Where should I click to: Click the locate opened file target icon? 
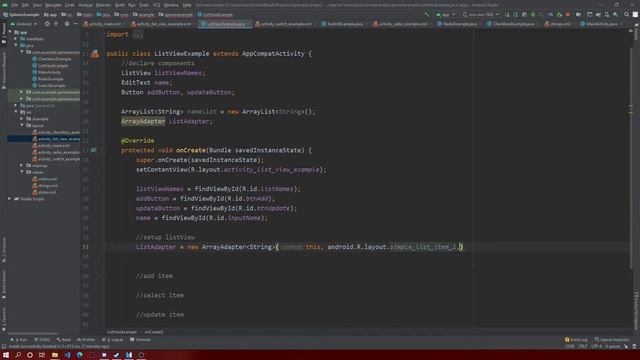[x=47, y=24]
